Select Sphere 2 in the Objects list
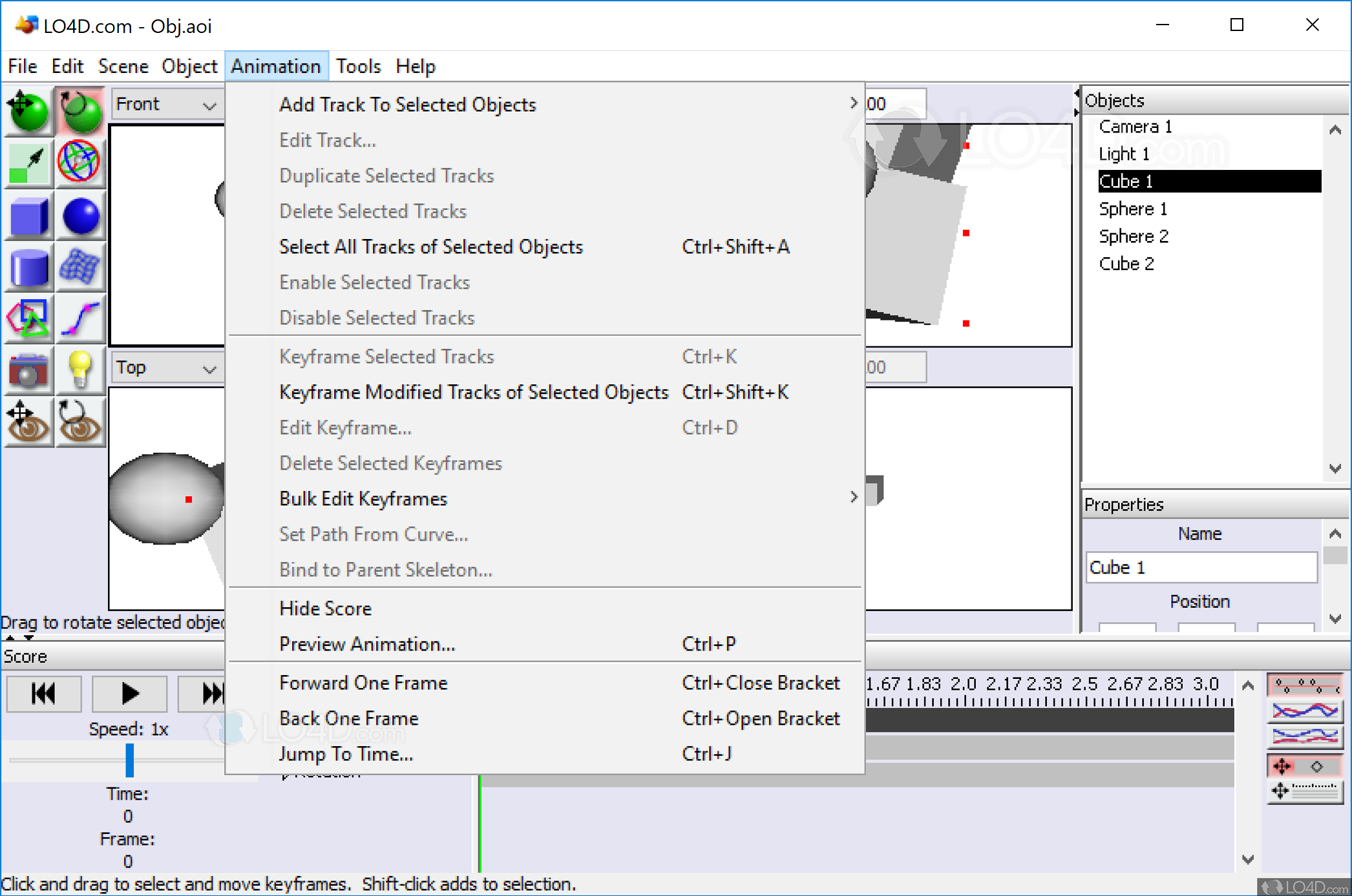This screenshot has height=896, width=1352. (x=1134, y=236)
